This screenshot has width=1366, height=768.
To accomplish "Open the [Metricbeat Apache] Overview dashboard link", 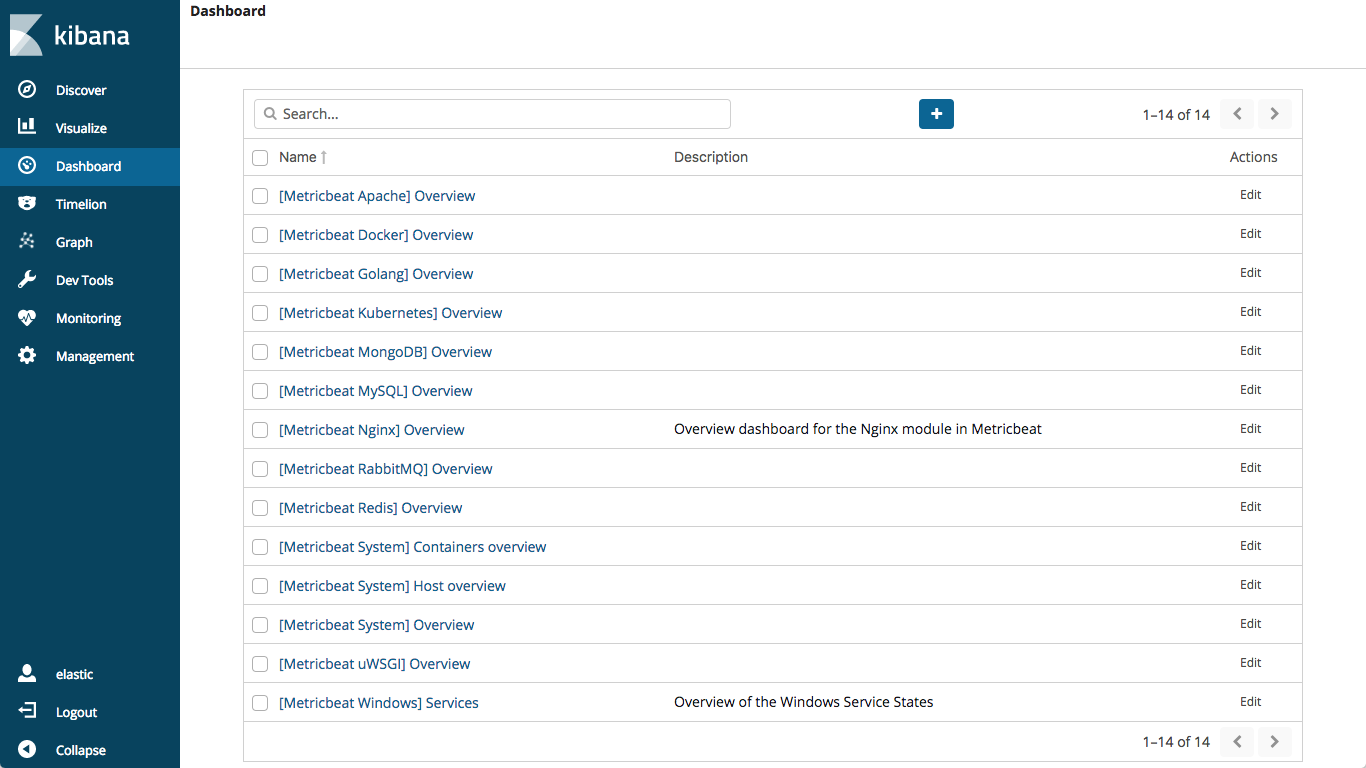I will pyautogui.click(x=377, y=196).
